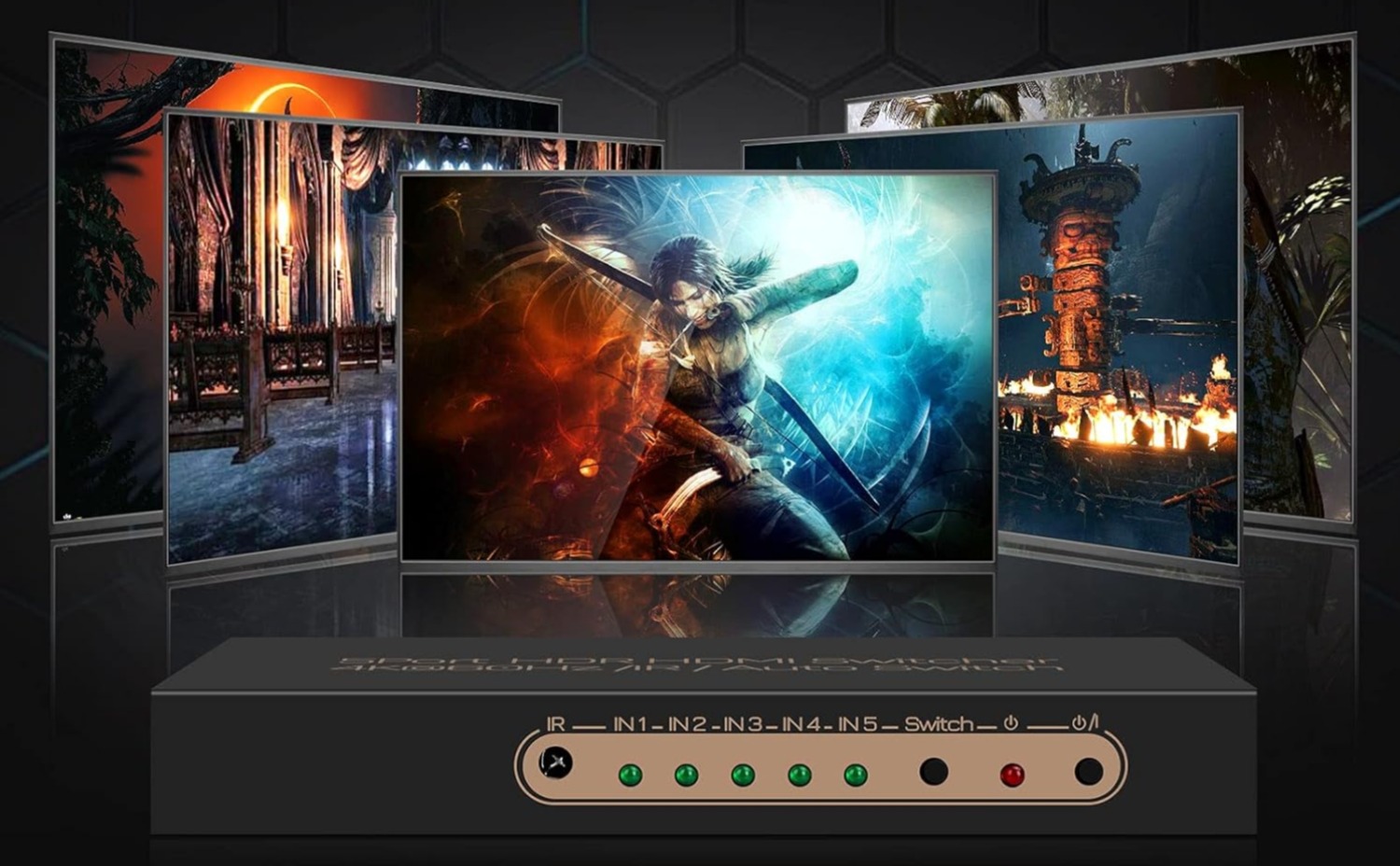Click the green IN5 indicator LED

coord(855,775)
